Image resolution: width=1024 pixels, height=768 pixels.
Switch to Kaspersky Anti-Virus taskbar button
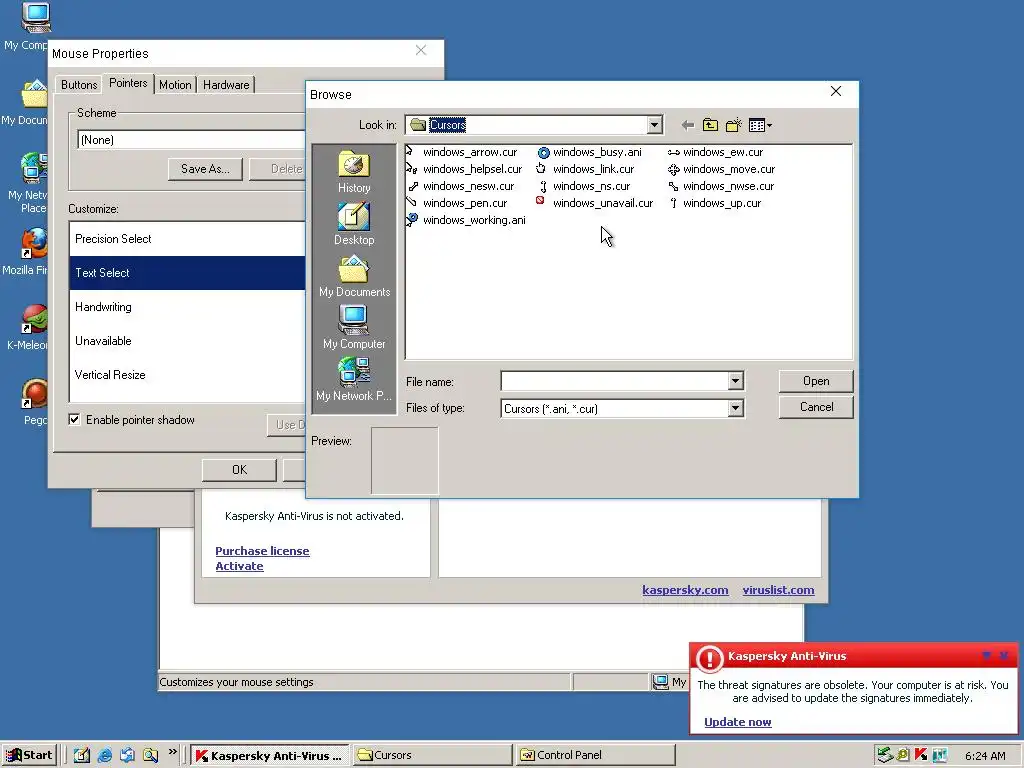point(270,756)
